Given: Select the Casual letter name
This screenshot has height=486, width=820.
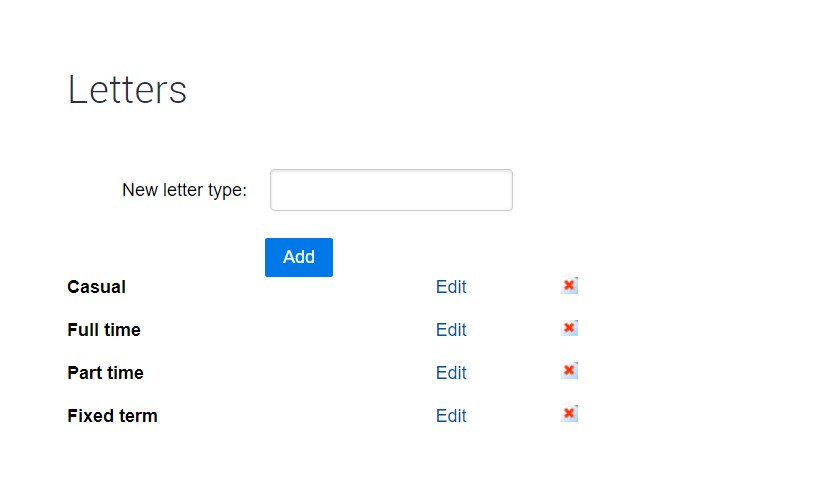Looking at the screenshot, I should tap(96, 287).
